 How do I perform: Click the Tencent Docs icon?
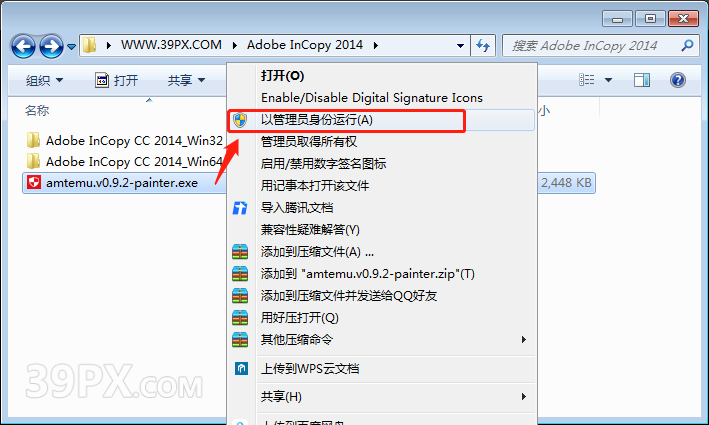click(x=240, y=208)
